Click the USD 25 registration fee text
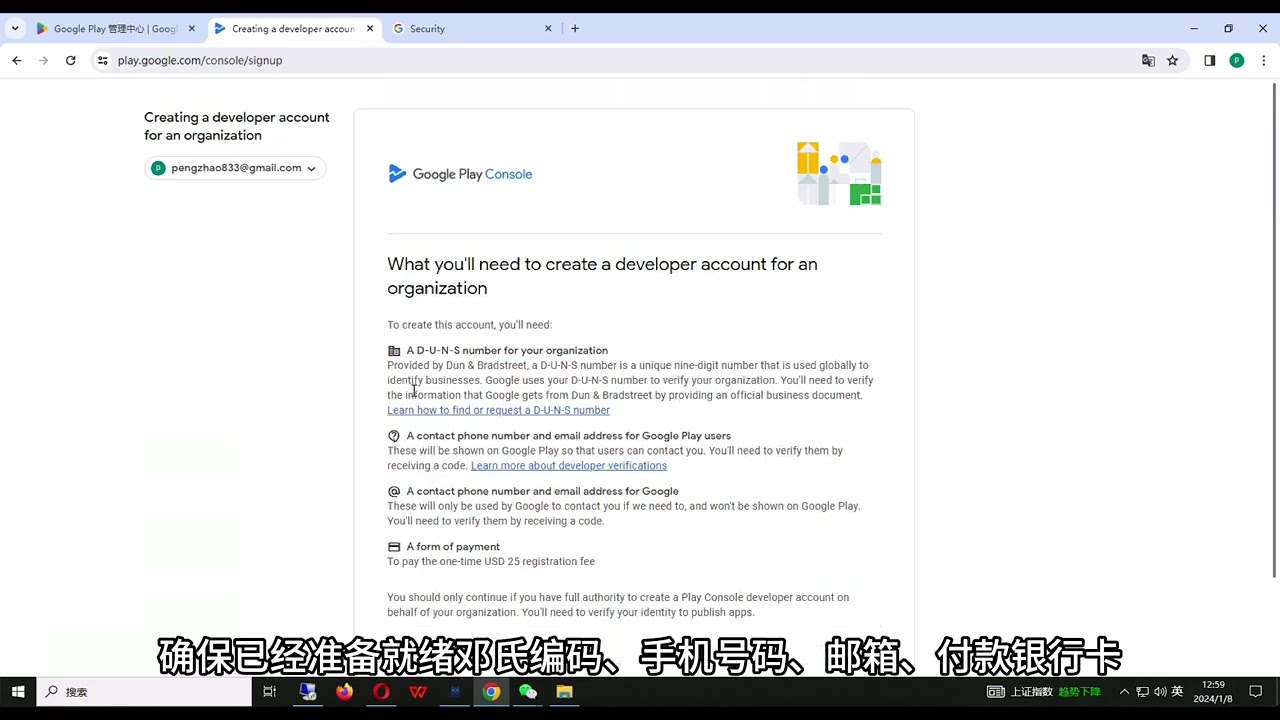The height and width of the screenshot is (720, 1280). (x=539, y=561)
